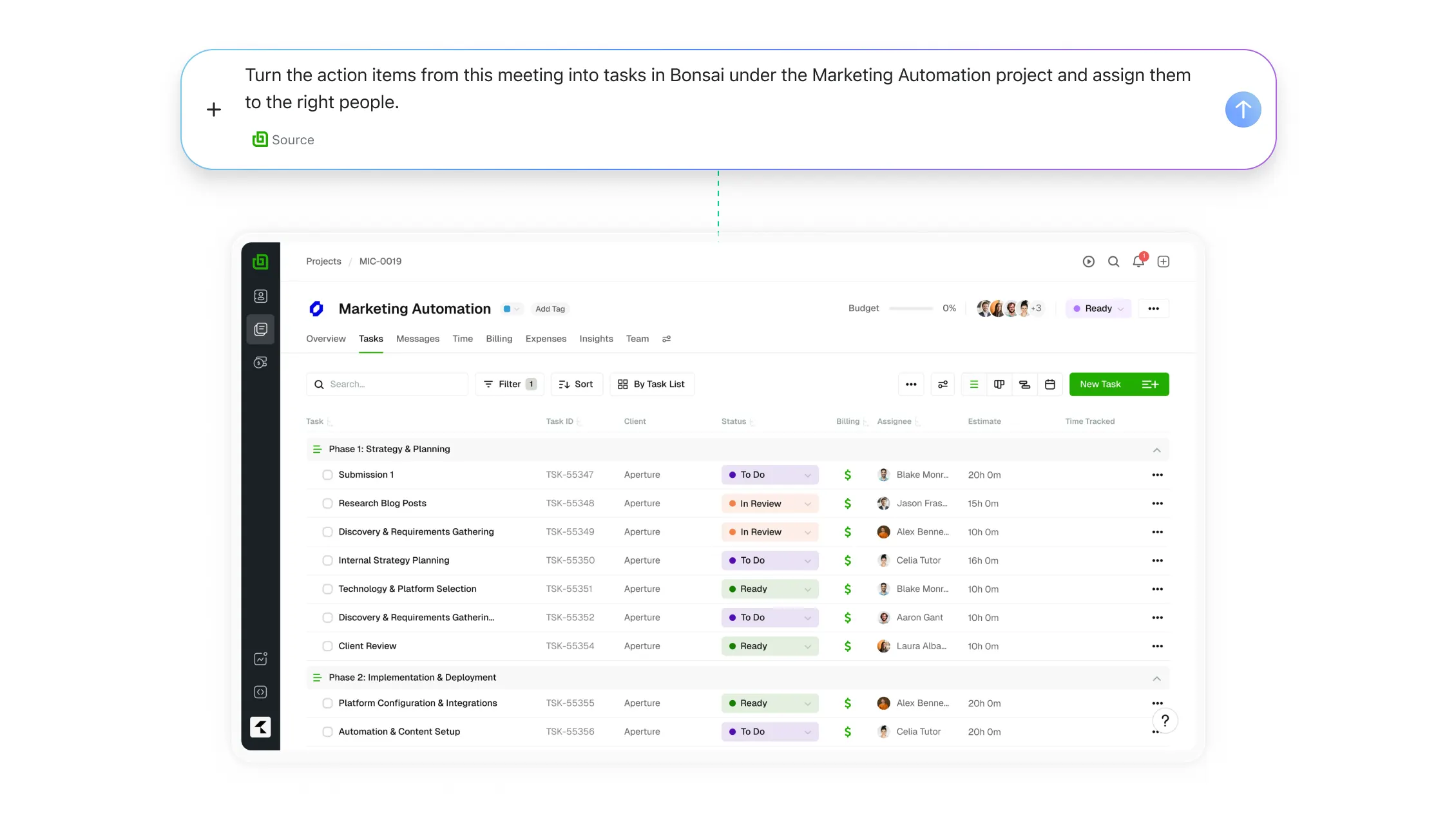Open global search magnifier in top bar
Viewport: 1456px width, 818px height.
1113,262
